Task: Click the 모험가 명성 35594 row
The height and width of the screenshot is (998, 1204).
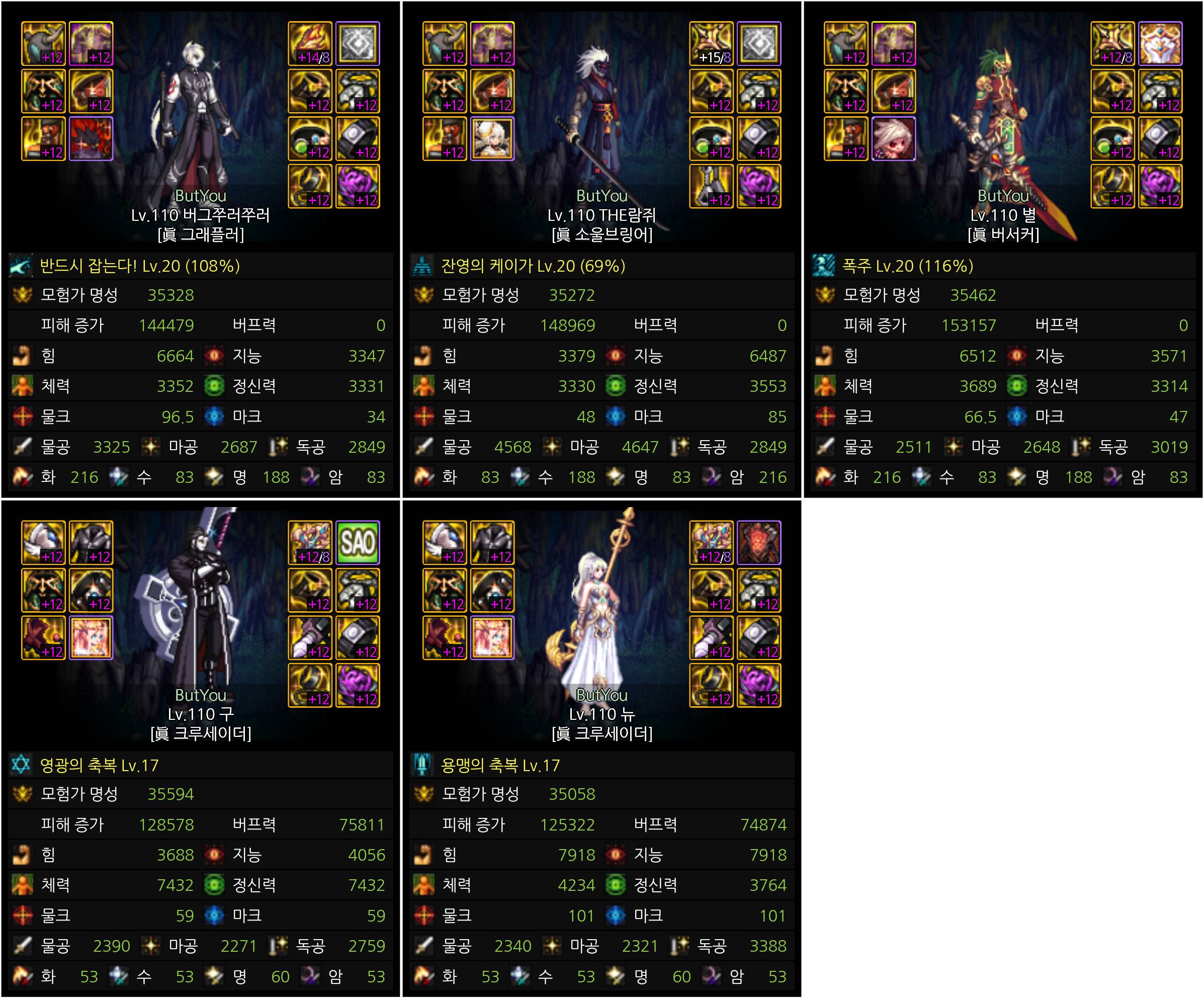Action: (201, 794)
